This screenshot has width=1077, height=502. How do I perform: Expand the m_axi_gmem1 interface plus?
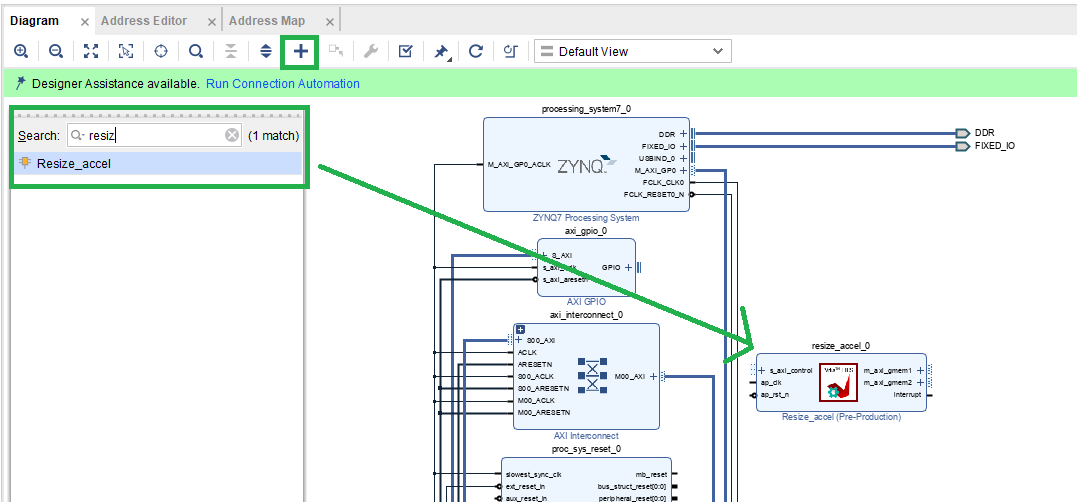point(920,370)
